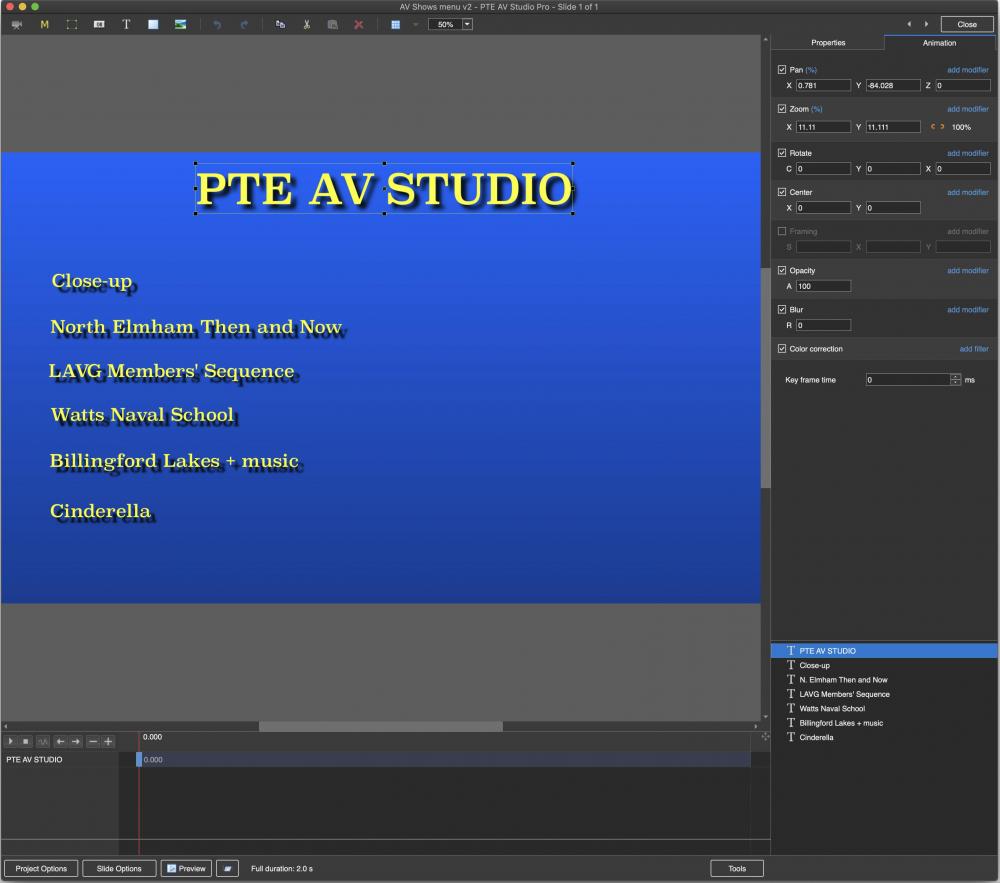Paste using the clipboard icon in the toolbar

[332, 24]
